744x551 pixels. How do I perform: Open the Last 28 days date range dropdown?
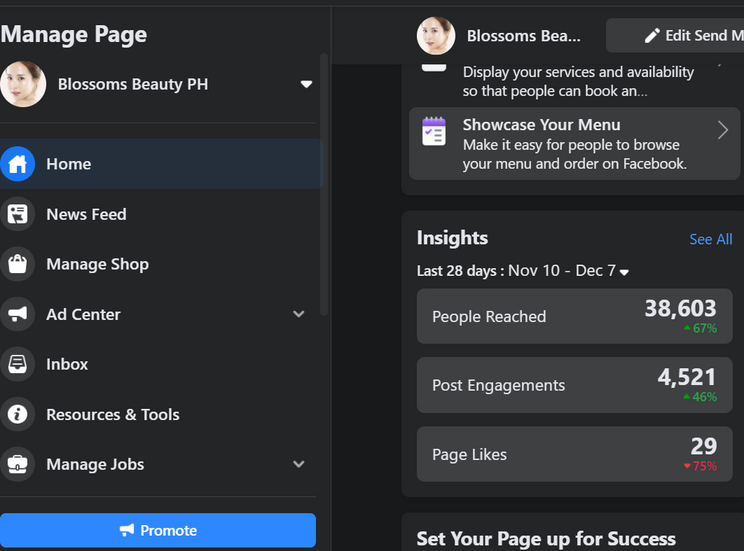[x=624, y=272]
